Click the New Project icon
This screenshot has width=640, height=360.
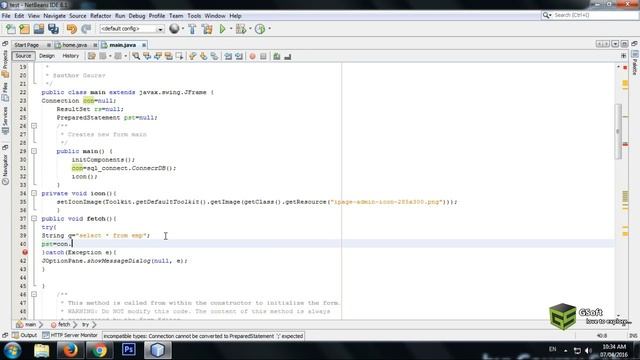point(24,29)
